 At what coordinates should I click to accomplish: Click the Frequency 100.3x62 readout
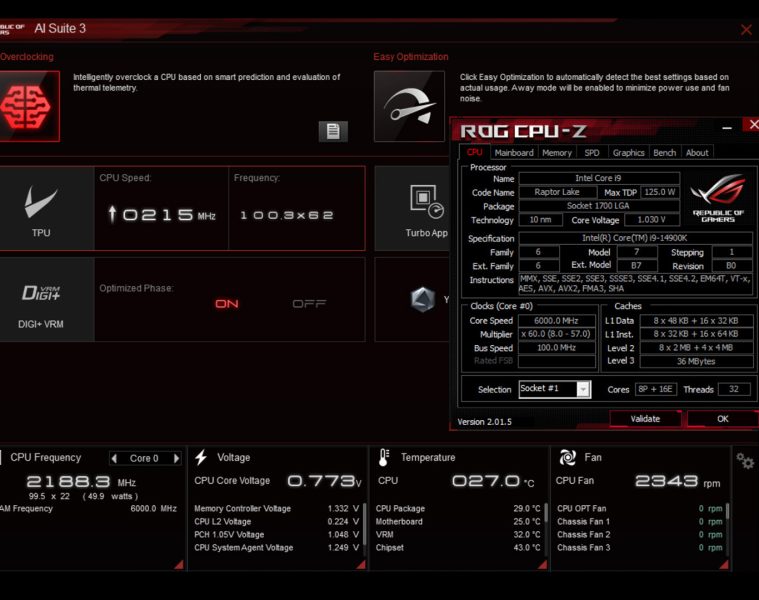[x=287, y=215]
